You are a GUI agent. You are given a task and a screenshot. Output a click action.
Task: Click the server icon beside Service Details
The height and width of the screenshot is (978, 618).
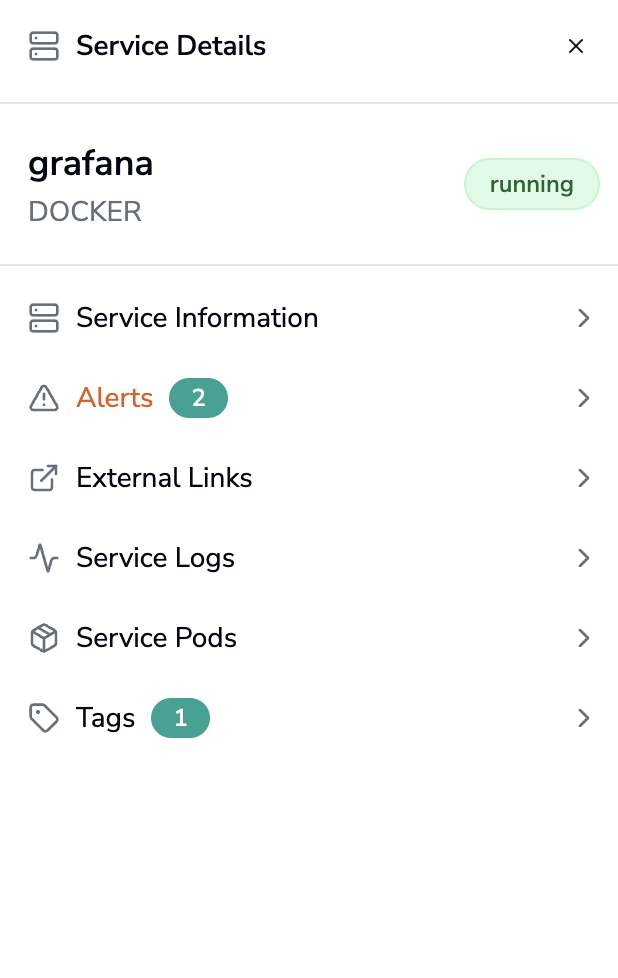(44, 46)
